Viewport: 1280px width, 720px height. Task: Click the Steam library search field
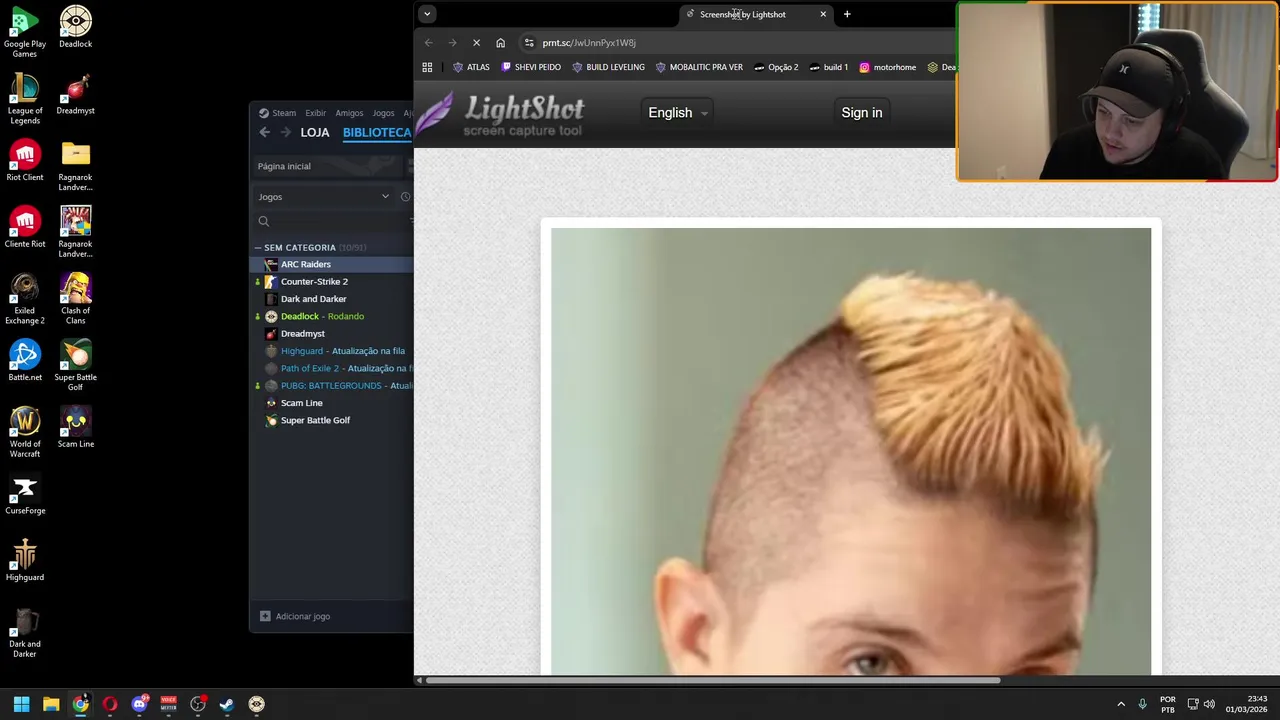[x=333, y=221]
